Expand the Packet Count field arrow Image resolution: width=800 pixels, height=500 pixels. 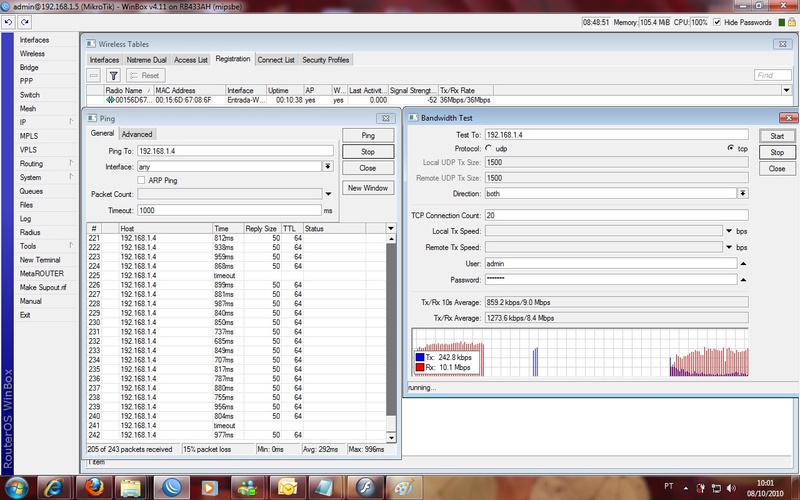pyautogui.click(x=328, y=194)
